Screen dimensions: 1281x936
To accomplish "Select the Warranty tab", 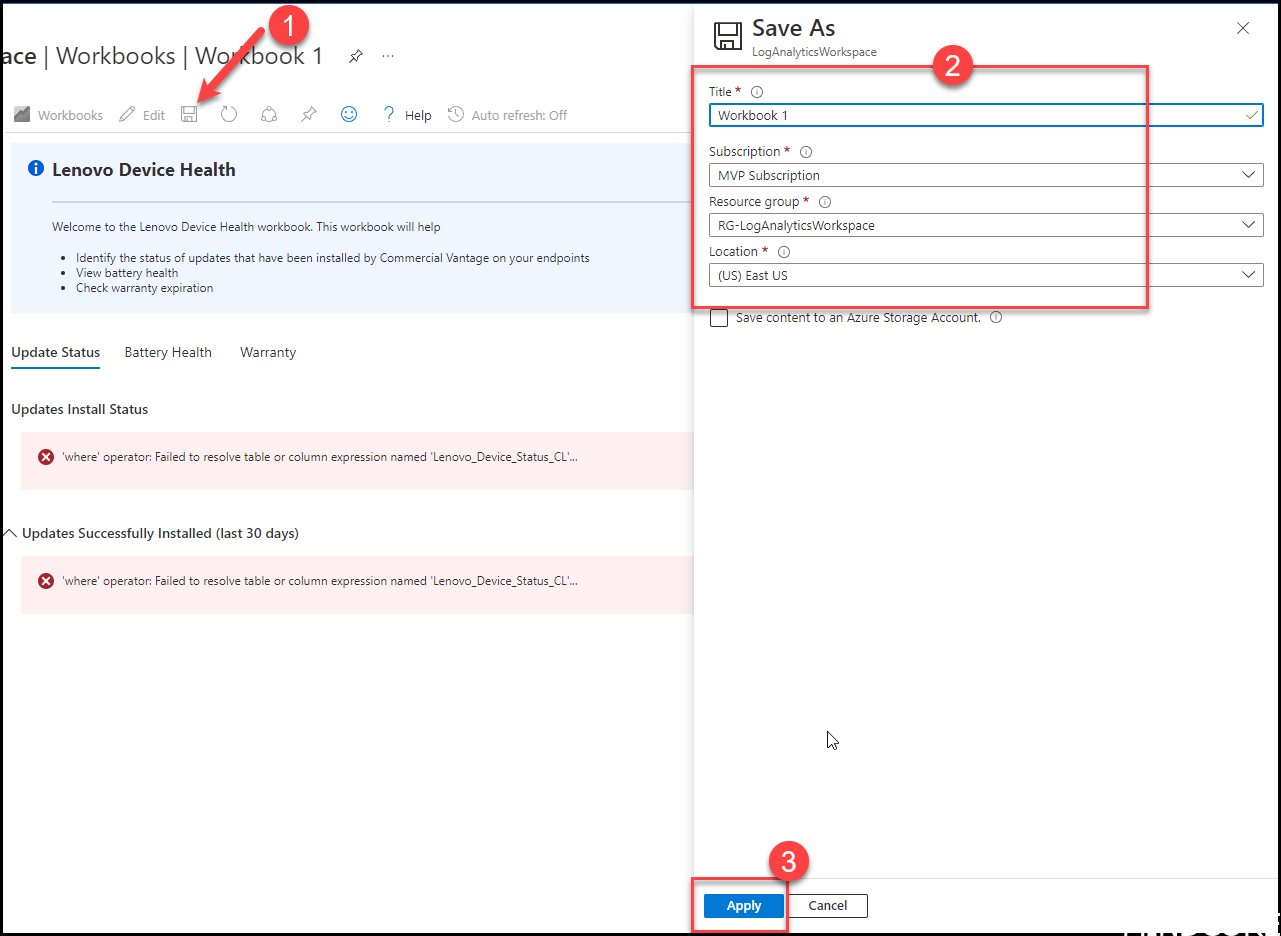I will coord(267,352).
